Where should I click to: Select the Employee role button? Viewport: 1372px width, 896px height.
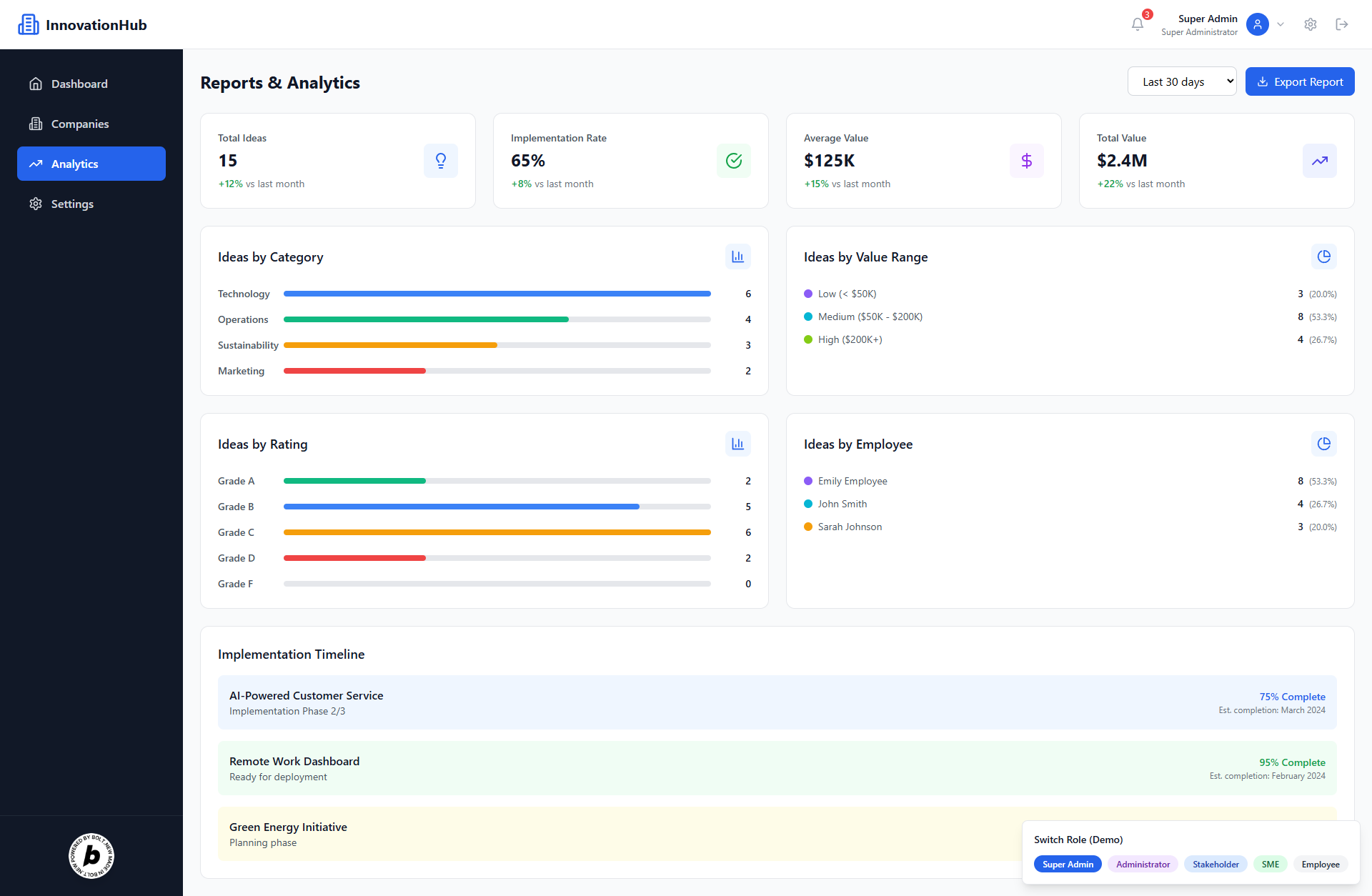pos(1320,864)
